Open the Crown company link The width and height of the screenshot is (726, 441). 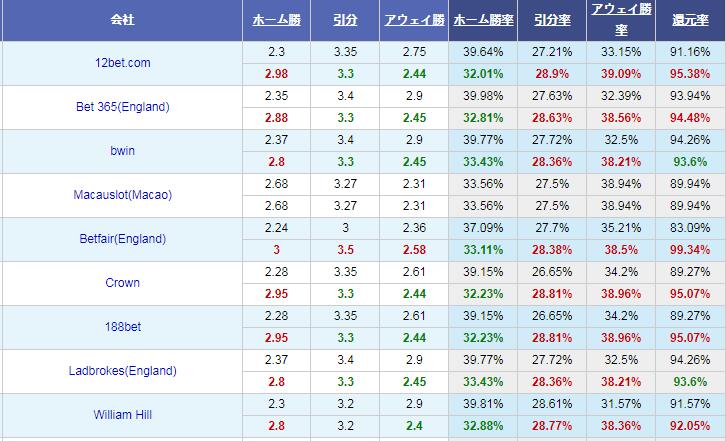122,283
